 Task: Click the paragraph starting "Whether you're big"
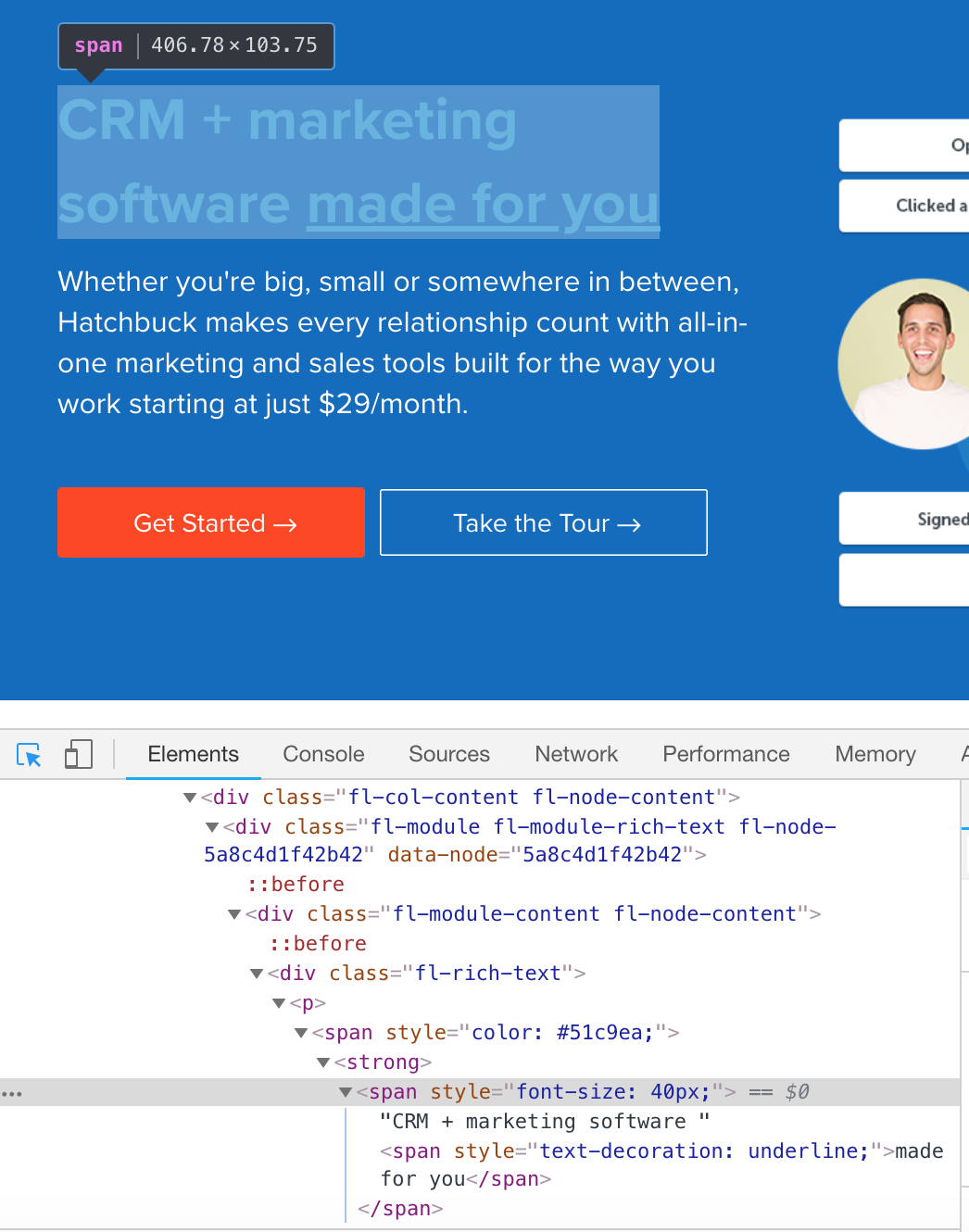(403, 343)
